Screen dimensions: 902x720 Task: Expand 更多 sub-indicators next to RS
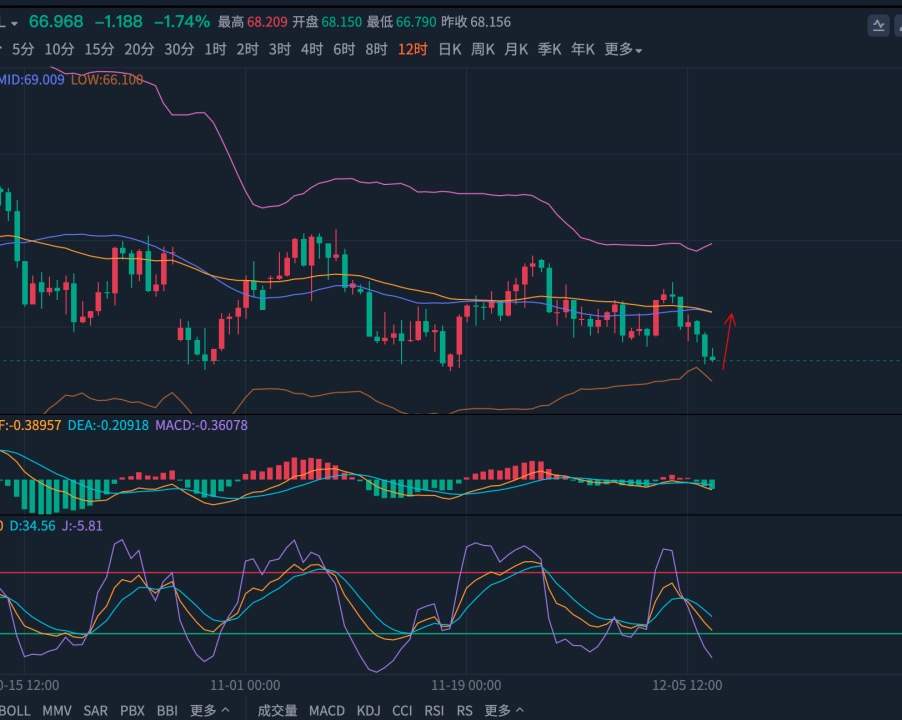coord(504,711)
